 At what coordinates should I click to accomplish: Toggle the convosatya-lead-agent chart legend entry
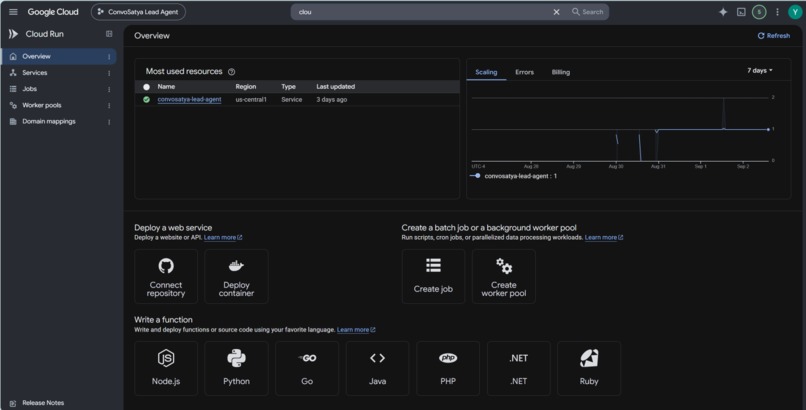point(514,176)
